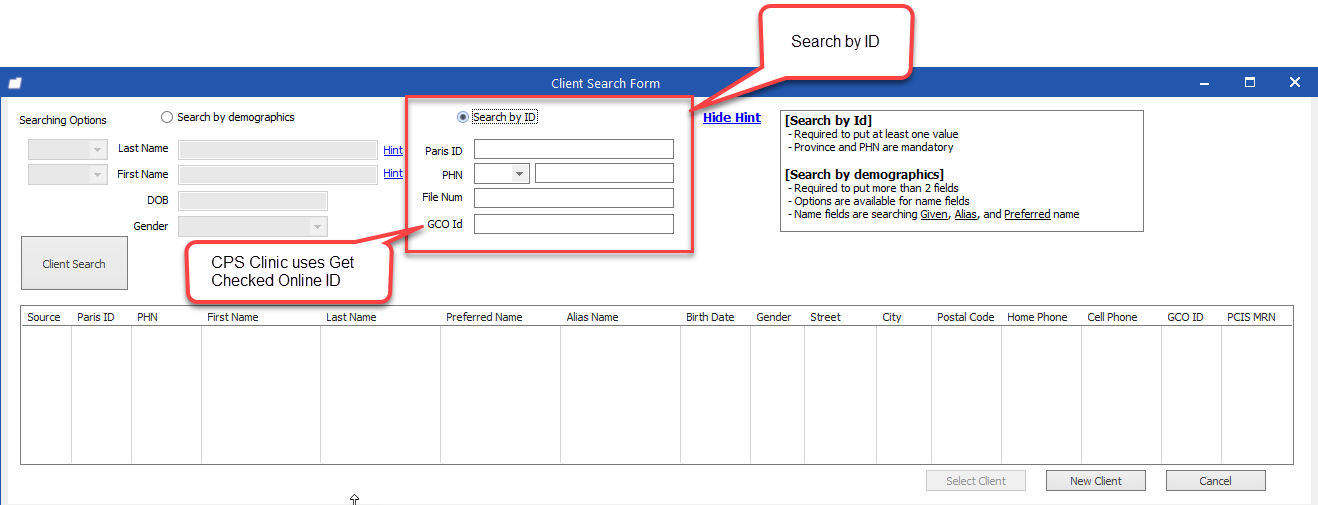
Task: Click the DOB input field
Action: [x=253, y=201]
